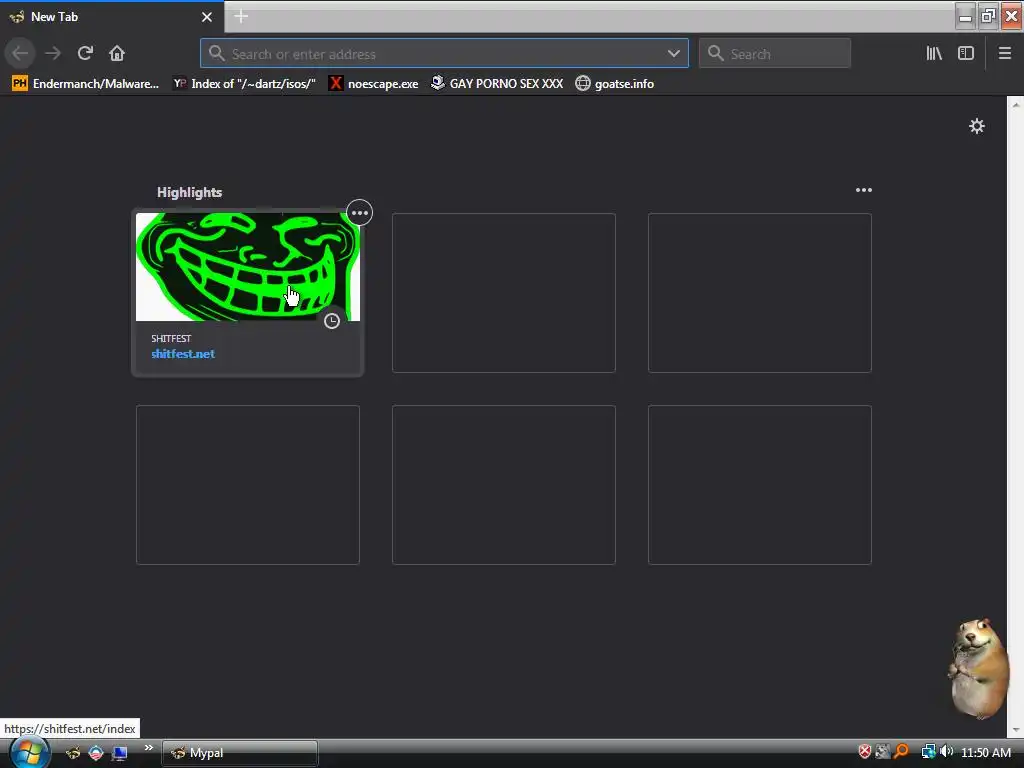The height and width of the screenshot is (768, 1024).
Task: Focus the address bar field
Action: click(444, 54)
